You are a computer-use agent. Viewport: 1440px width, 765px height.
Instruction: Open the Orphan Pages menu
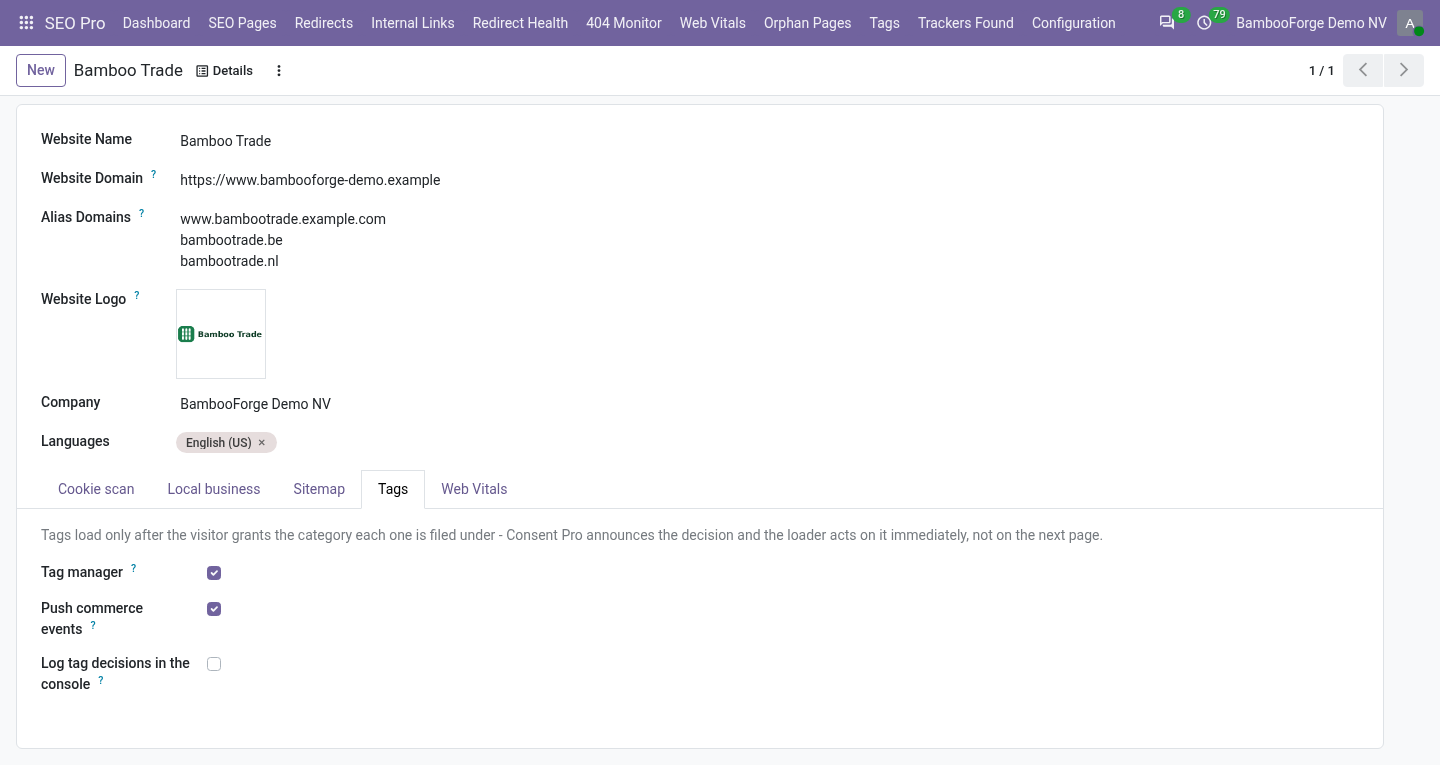pyautogui.click(x=807, y=23)
